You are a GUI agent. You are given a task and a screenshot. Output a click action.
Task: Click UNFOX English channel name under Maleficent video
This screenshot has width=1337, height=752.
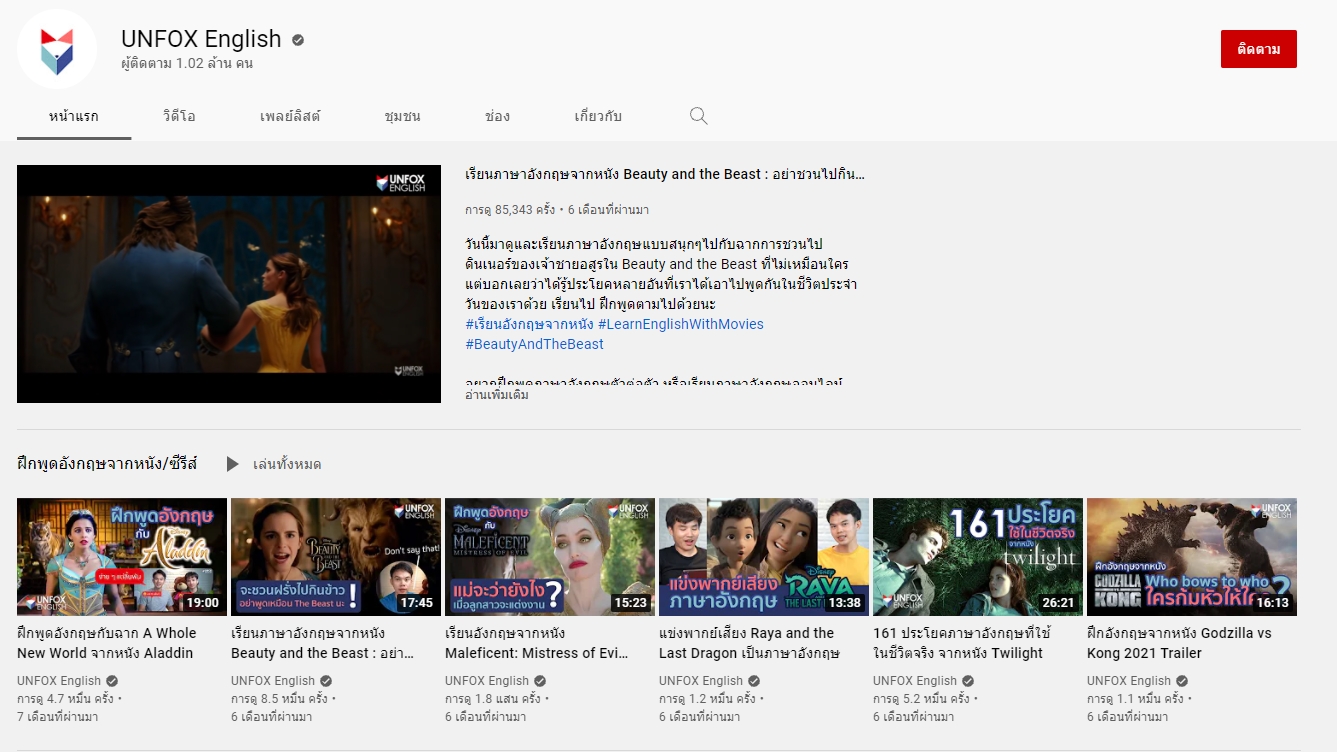coord(487,681)
